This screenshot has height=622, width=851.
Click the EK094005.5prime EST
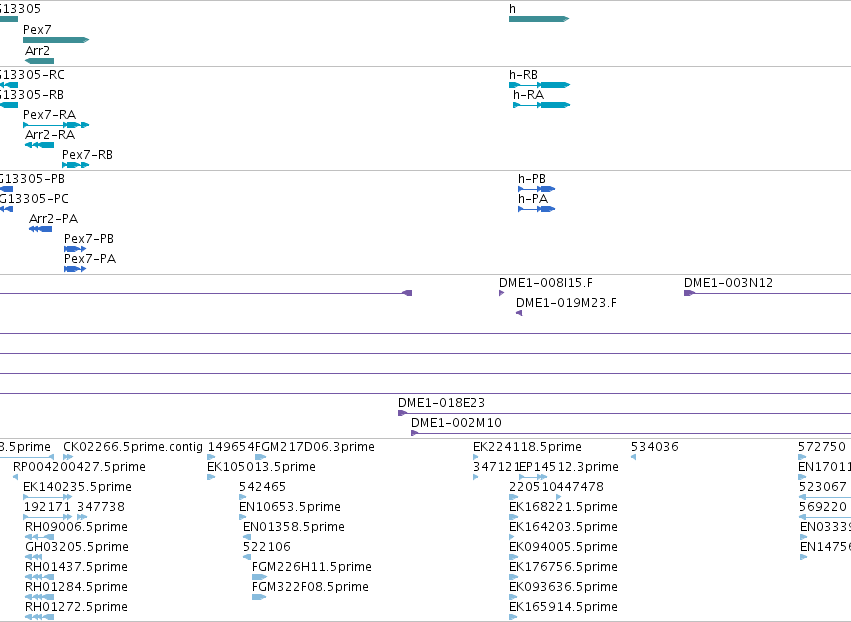click(513, 557)
